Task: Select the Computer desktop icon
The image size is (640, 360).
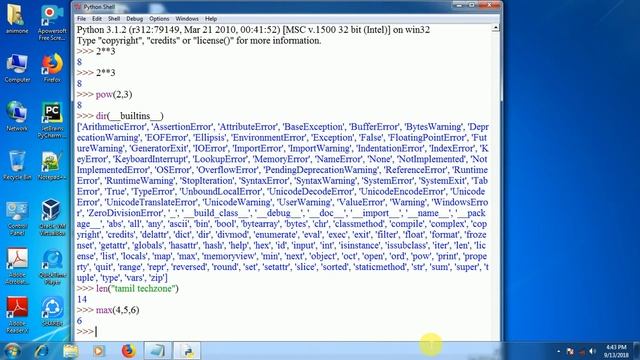Action: pyautogui.click(x=17, y=68)
